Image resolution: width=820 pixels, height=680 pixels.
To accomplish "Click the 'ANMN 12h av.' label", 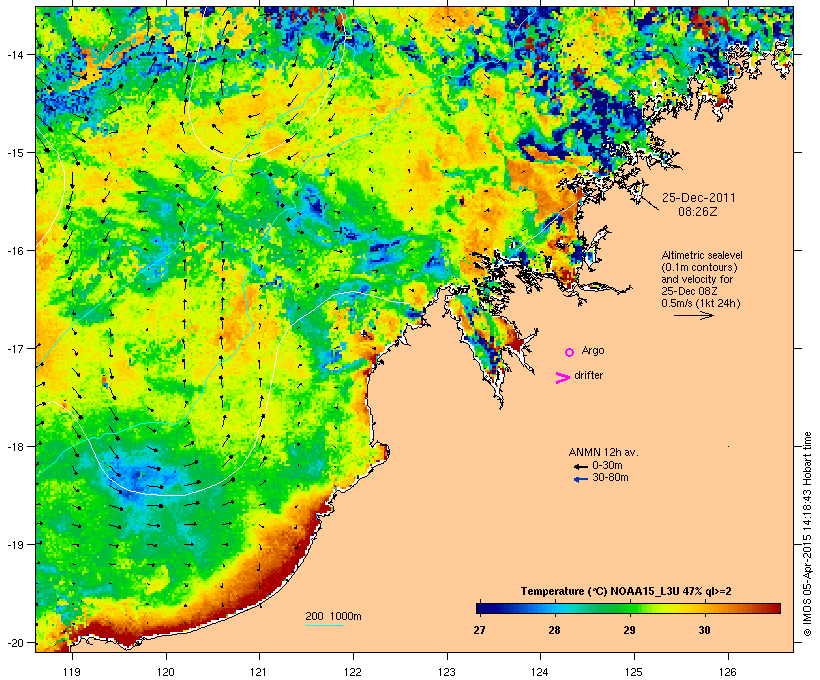I will (603, 452).
